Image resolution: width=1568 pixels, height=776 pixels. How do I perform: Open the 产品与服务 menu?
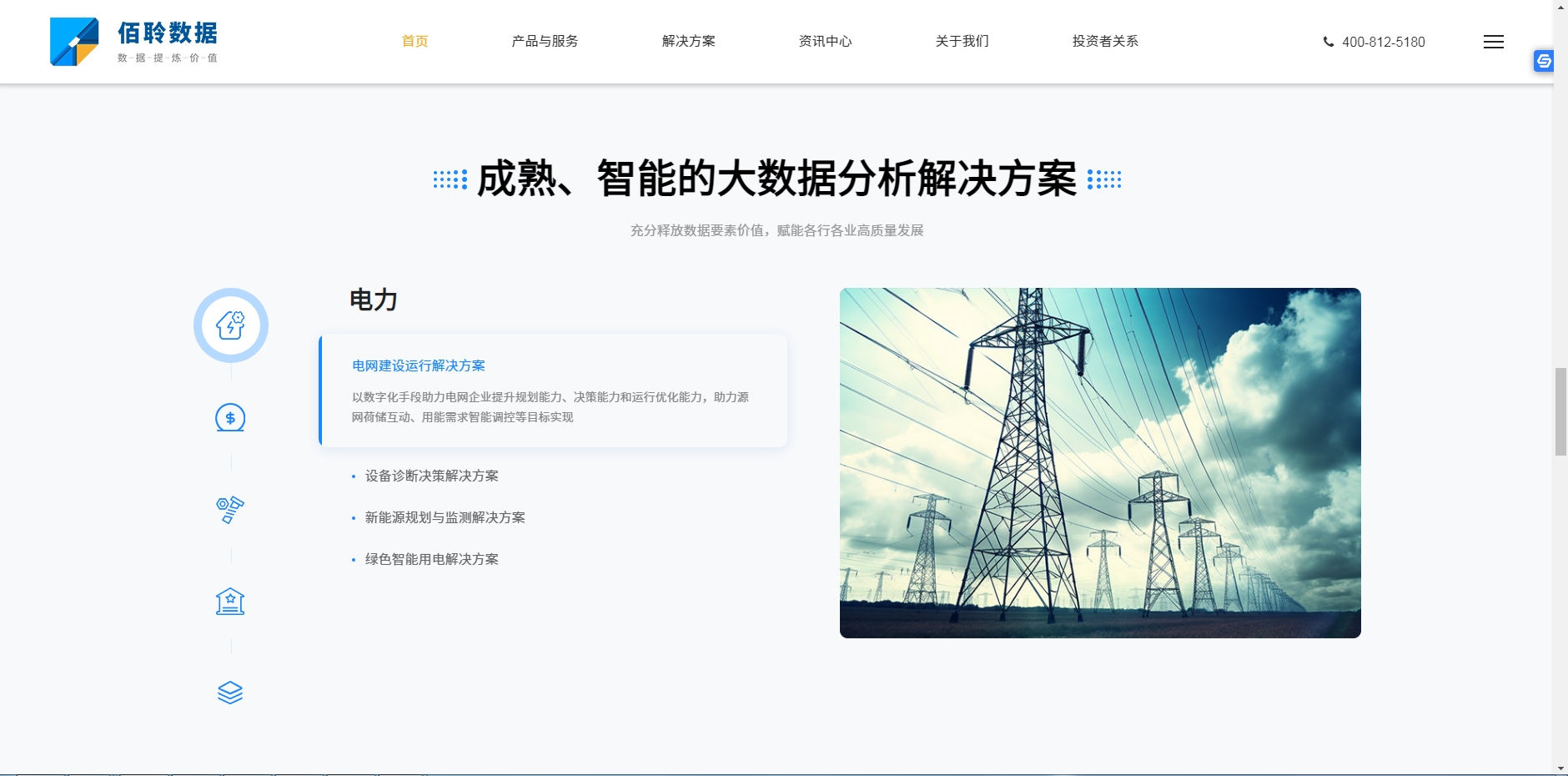point(545,42)
